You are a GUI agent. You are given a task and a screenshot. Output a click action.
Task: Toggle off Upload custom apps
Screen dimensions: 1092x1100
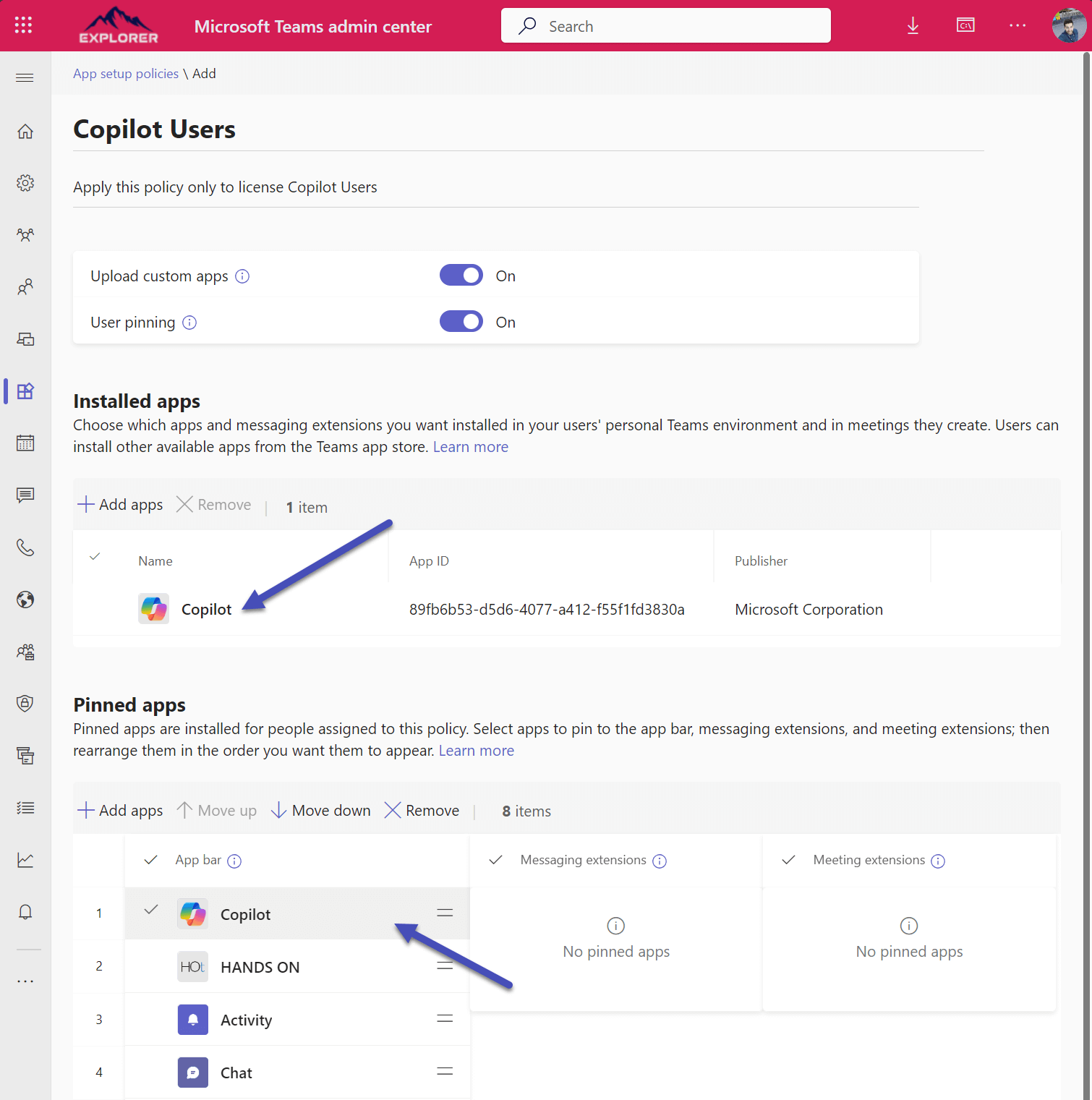(x=461, y=275)
